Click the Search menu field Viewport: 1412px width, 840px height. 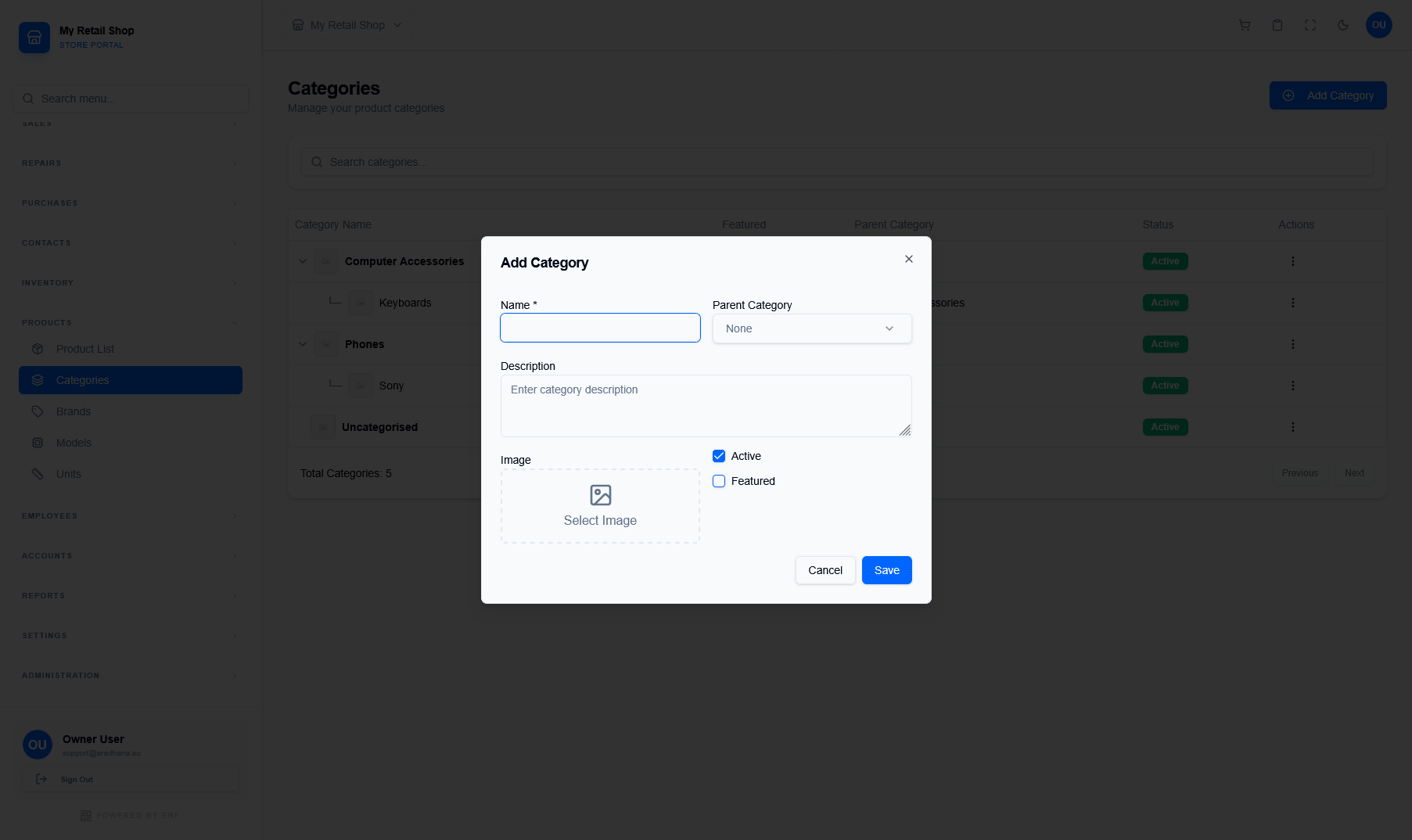[x=131, y=99]
